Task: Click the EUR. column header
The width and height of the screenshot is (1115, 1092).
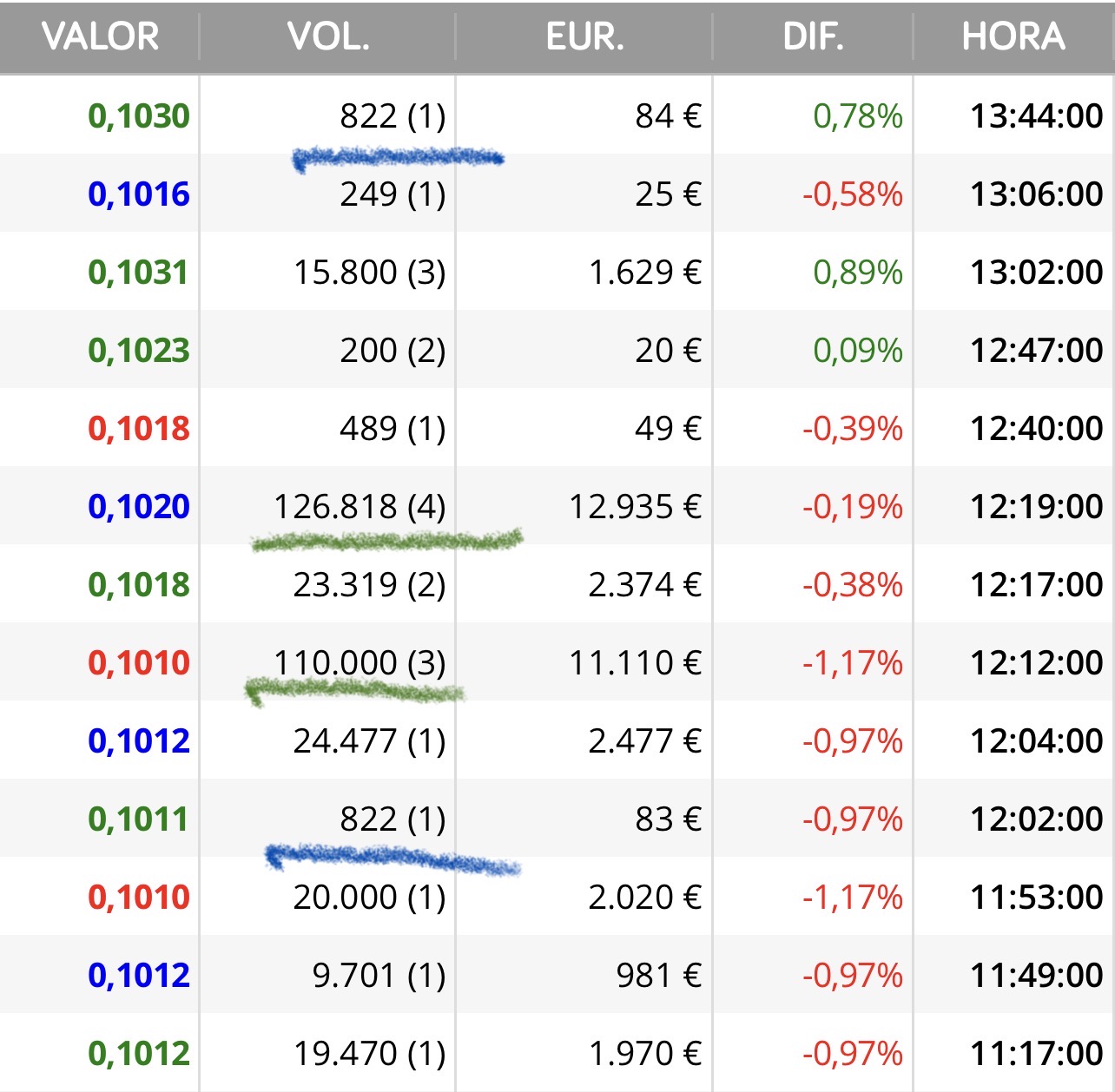Action: click(x=584, y=36)
